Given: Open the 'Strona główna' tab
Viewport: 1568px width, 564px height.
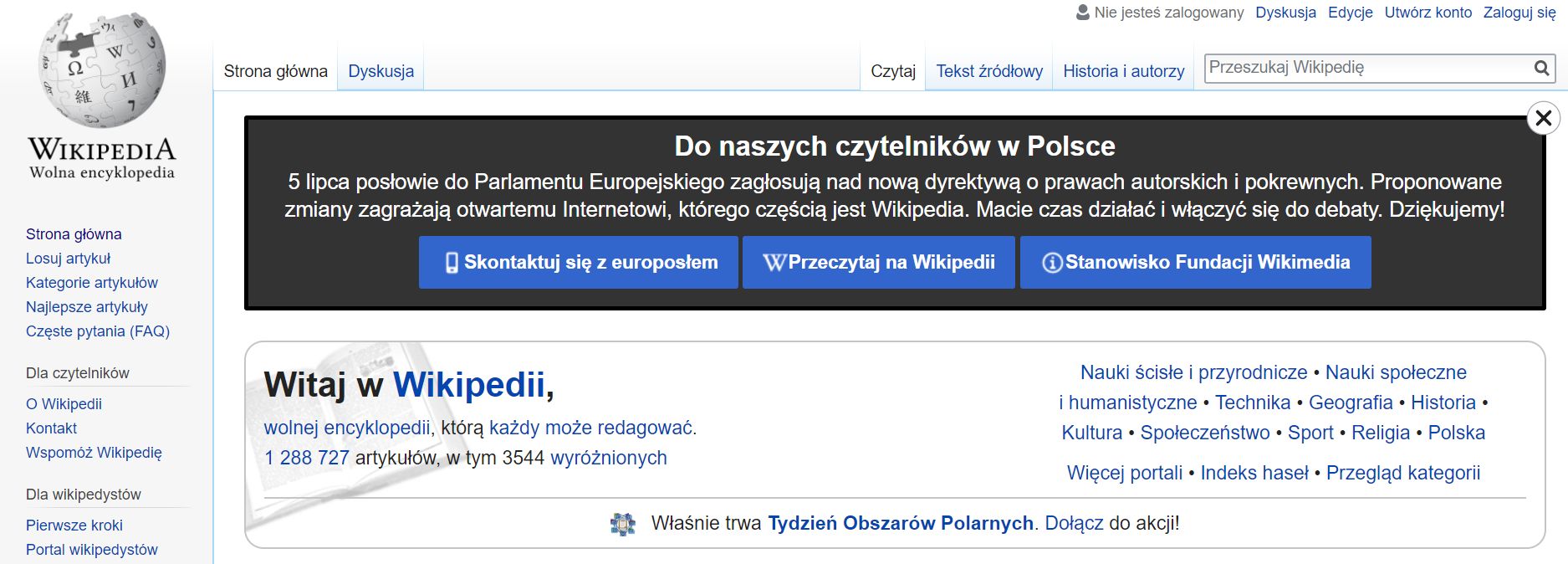Looking at the screenshot, I should pyautogui.click(x=276, y=71).
